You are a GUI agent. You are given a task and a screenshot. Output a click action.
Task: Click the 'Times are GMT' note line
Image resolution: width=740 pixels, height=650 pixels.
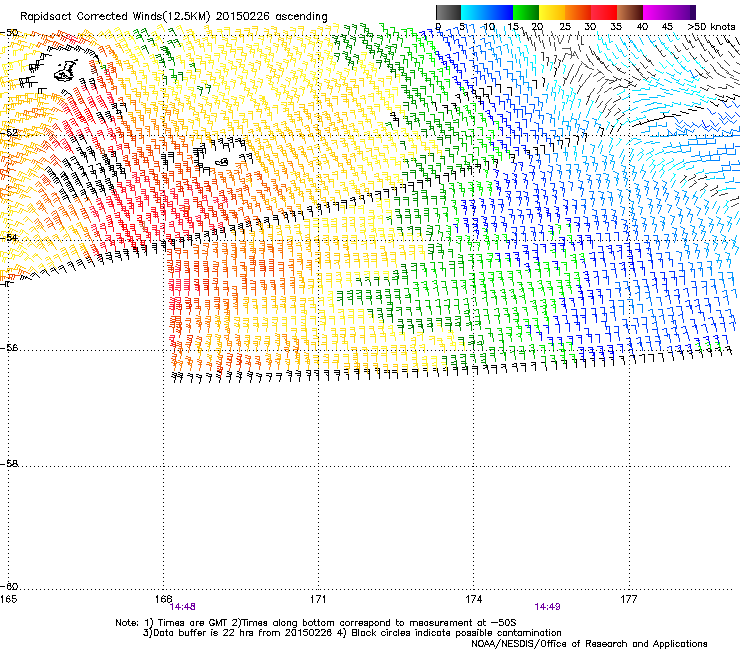pyautogui.click(x=316, y=623)
